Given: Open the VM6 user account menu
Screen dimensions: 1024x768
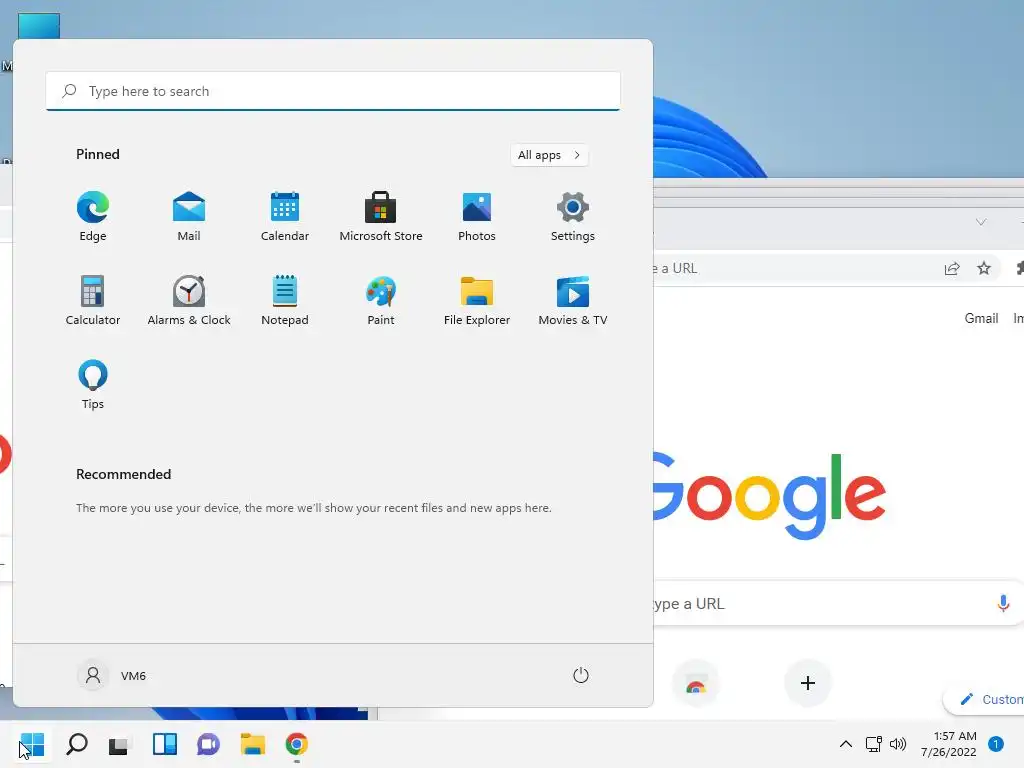Looking at the screenshot, I should [112, 675].
